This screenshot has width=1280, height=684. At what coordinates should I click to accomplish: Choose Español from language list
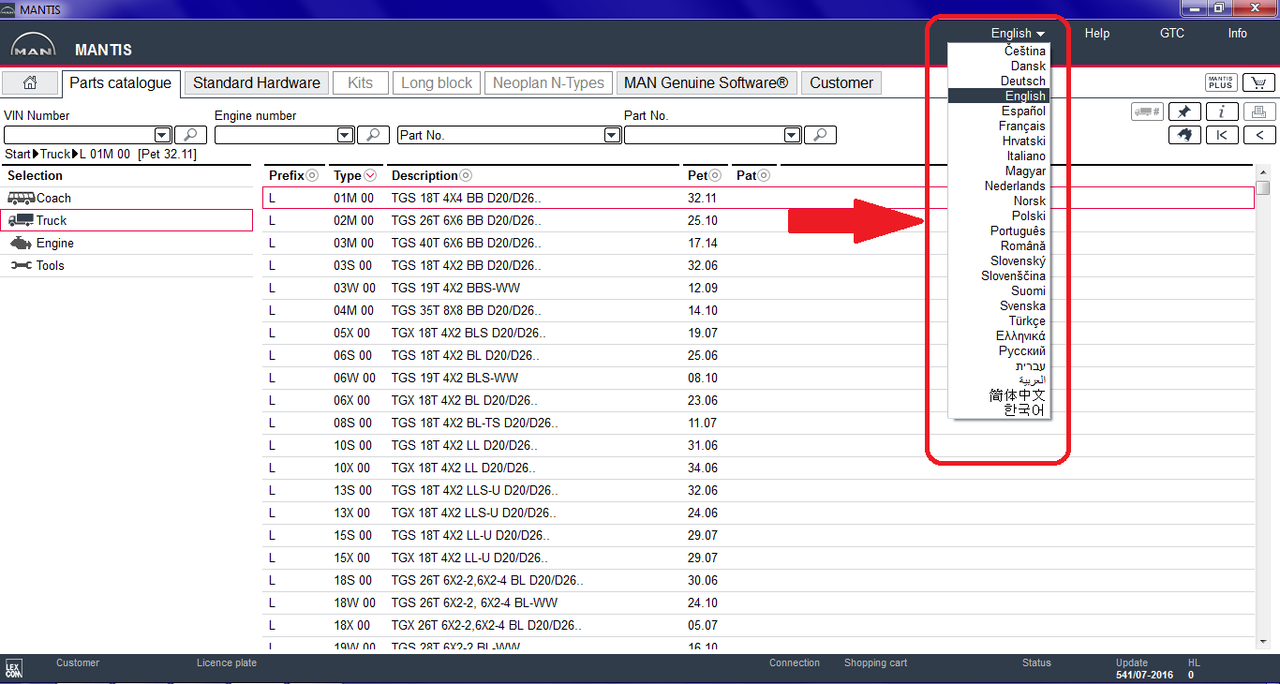(x=999, y=111)
